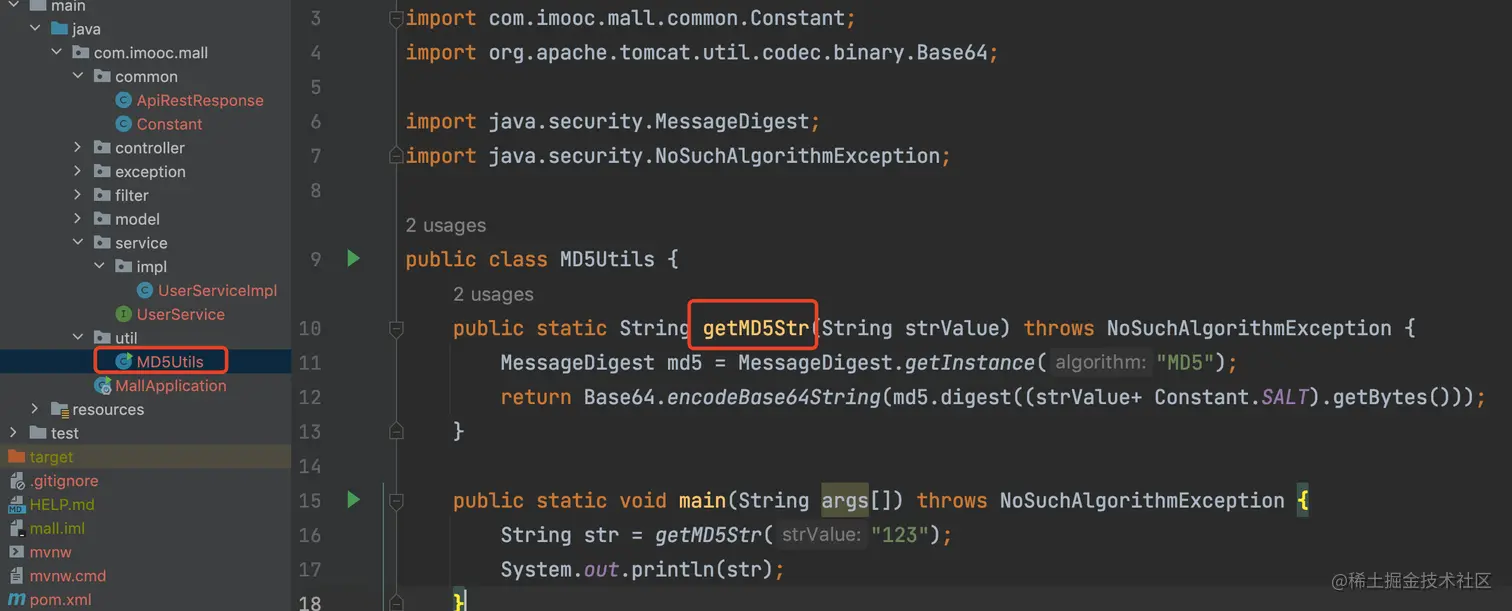Click the MD5Utils class icon
This screenshot has height=611, width=1512.
point(124,361)
